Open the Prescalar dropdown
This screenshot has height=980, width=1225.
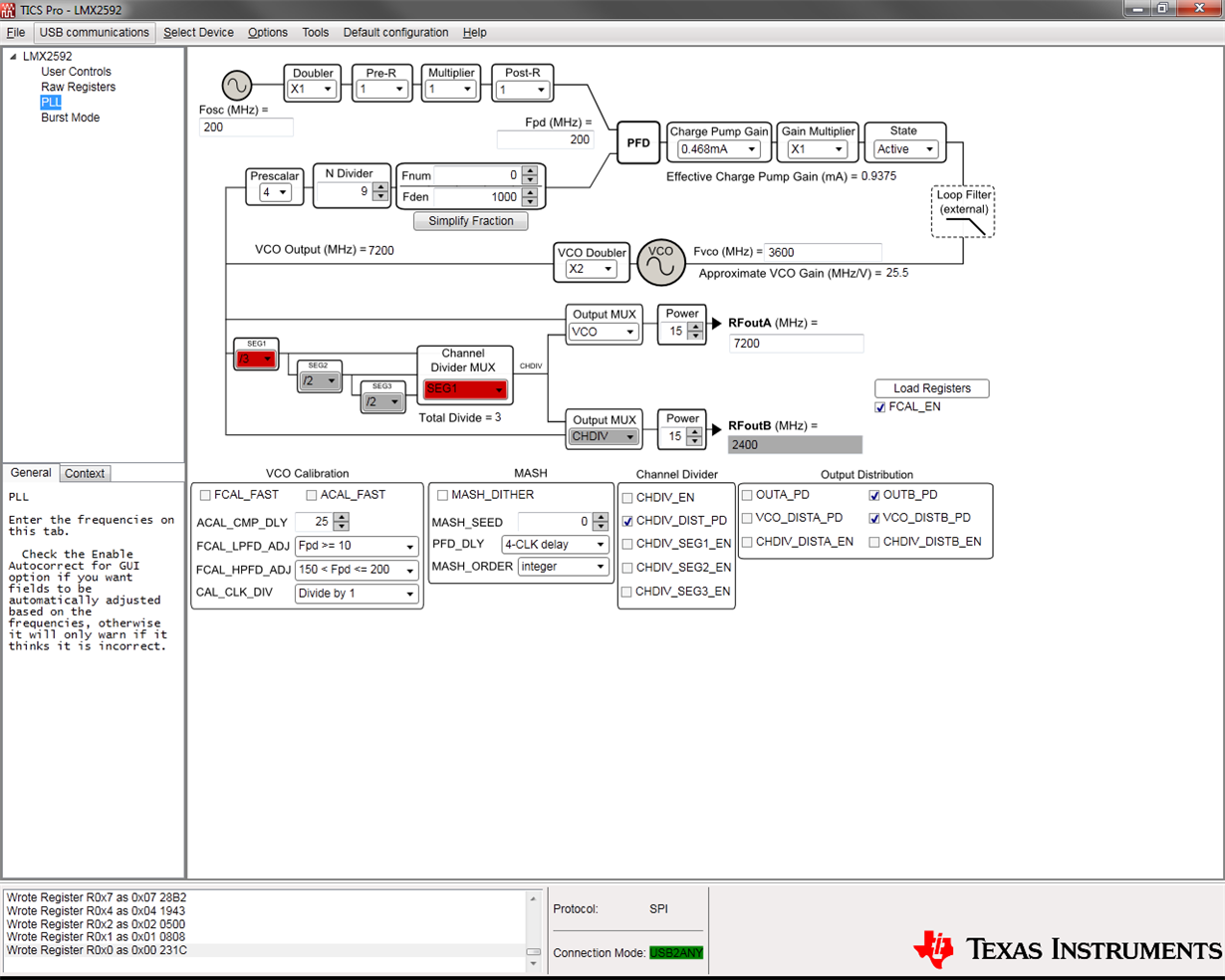(275, 192)
